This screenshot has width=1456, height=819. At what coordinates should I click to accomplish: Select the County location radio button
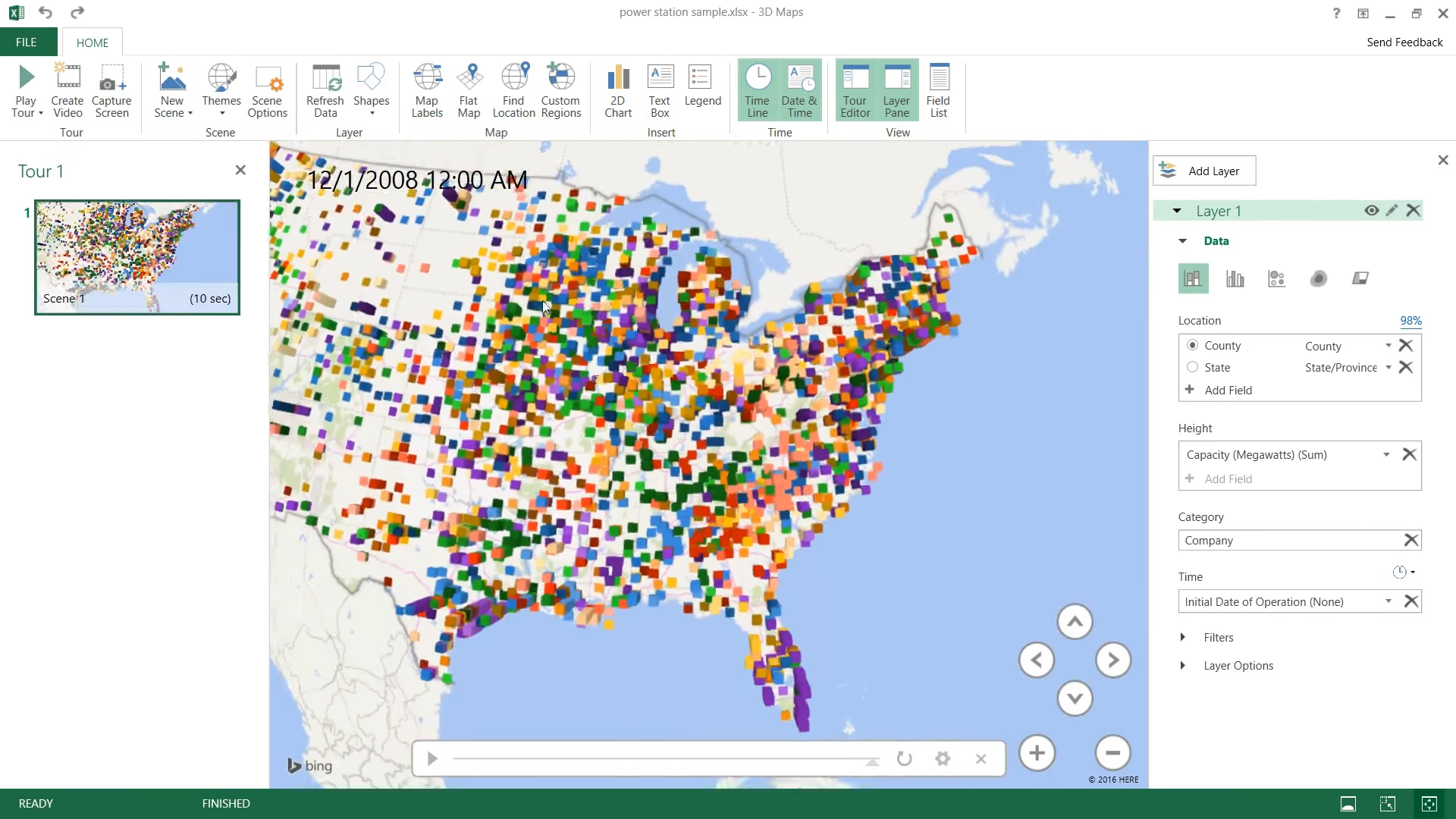coord(1193,345)
